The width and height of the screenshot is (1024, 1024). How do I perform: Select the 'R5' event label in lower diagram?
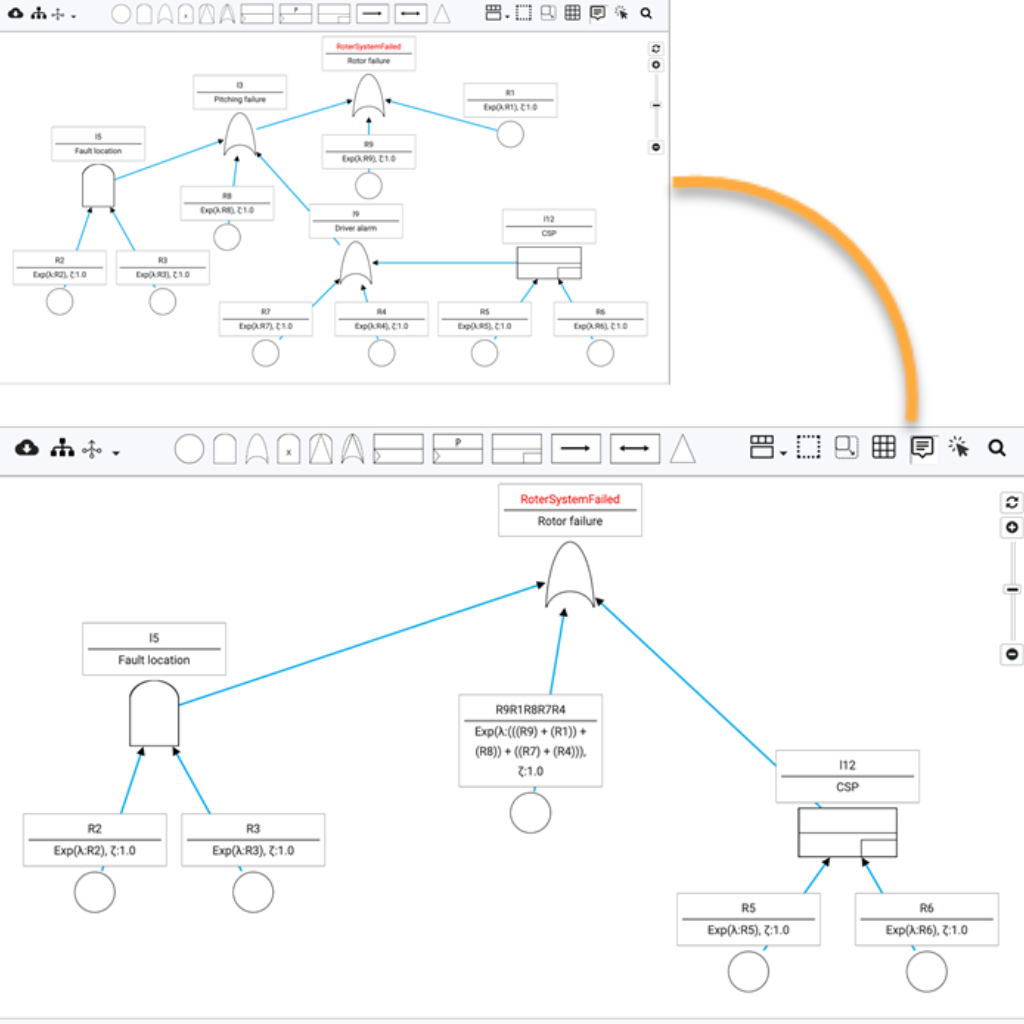[748, 919]
